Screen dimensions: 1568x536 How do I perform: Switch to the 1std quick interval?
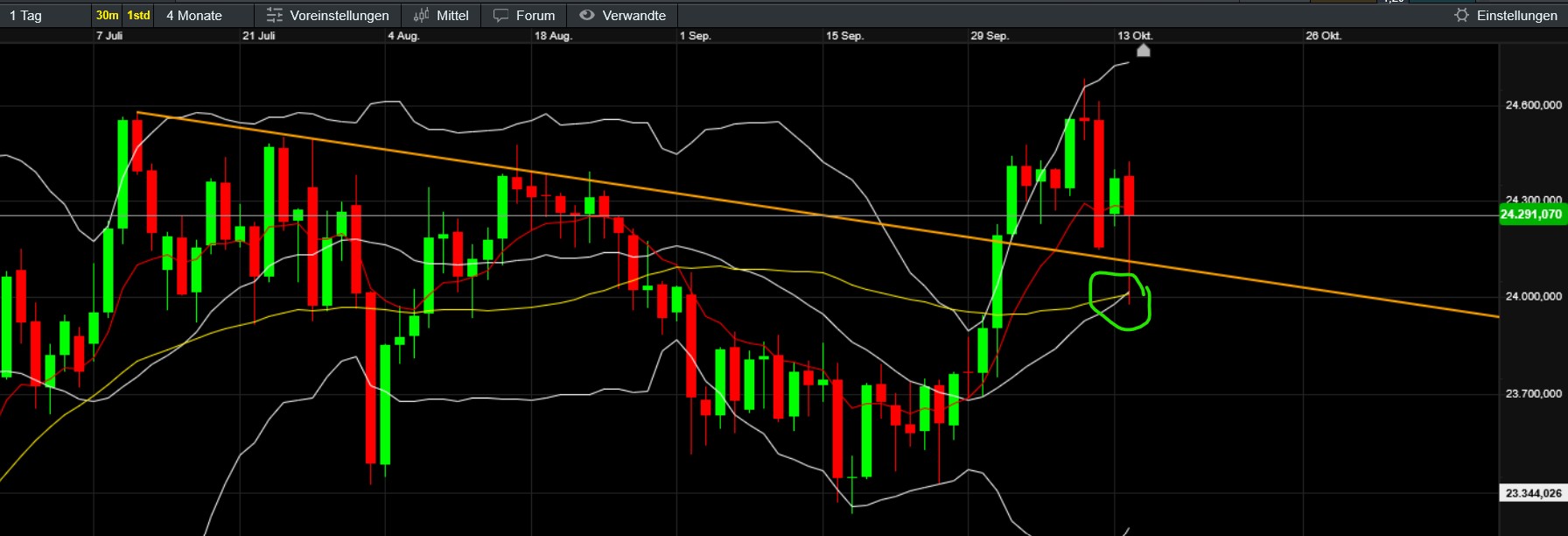tap(138, 16)
